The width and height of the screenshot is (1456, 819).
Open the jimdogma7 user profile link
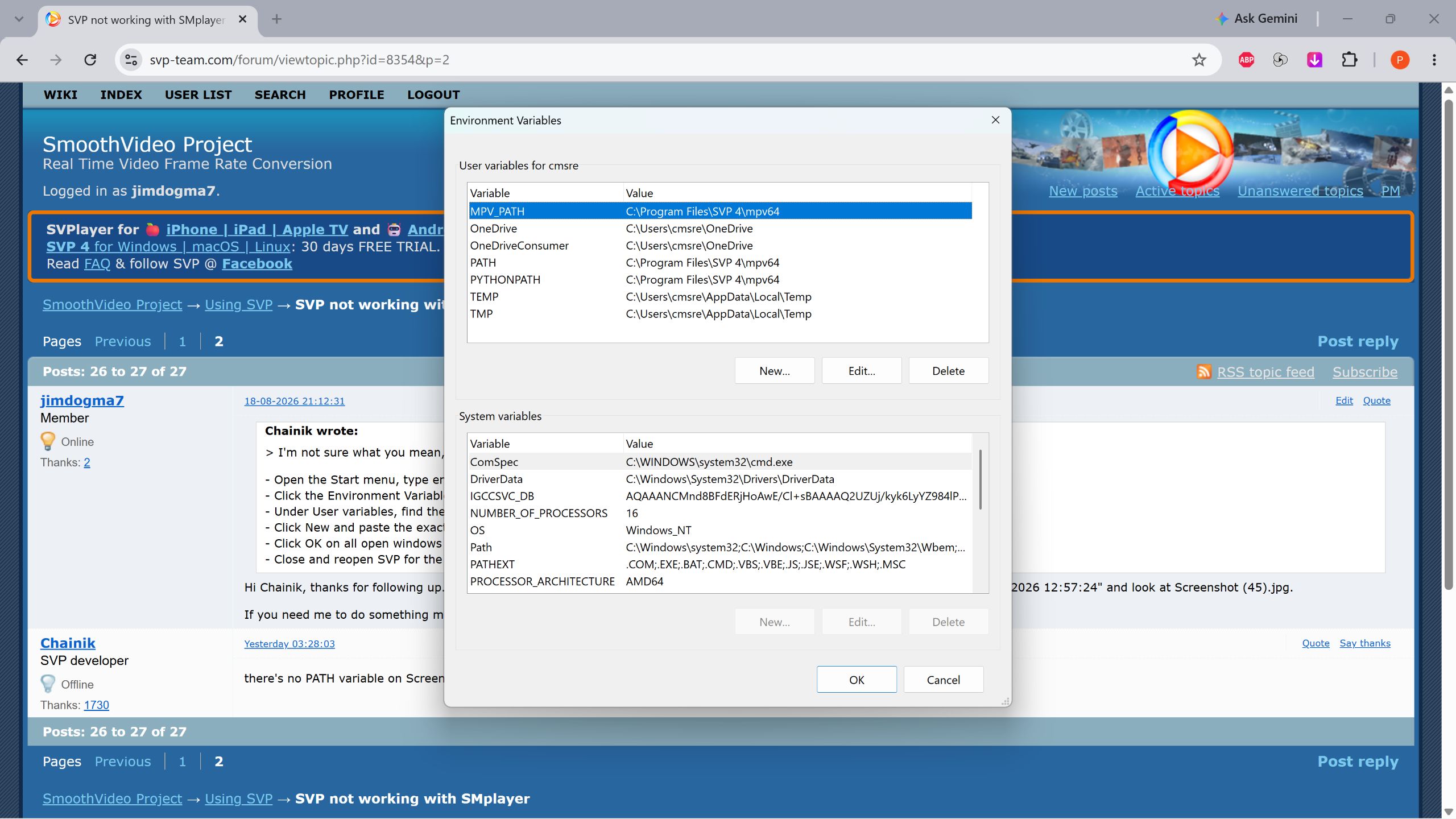(82, 400)
